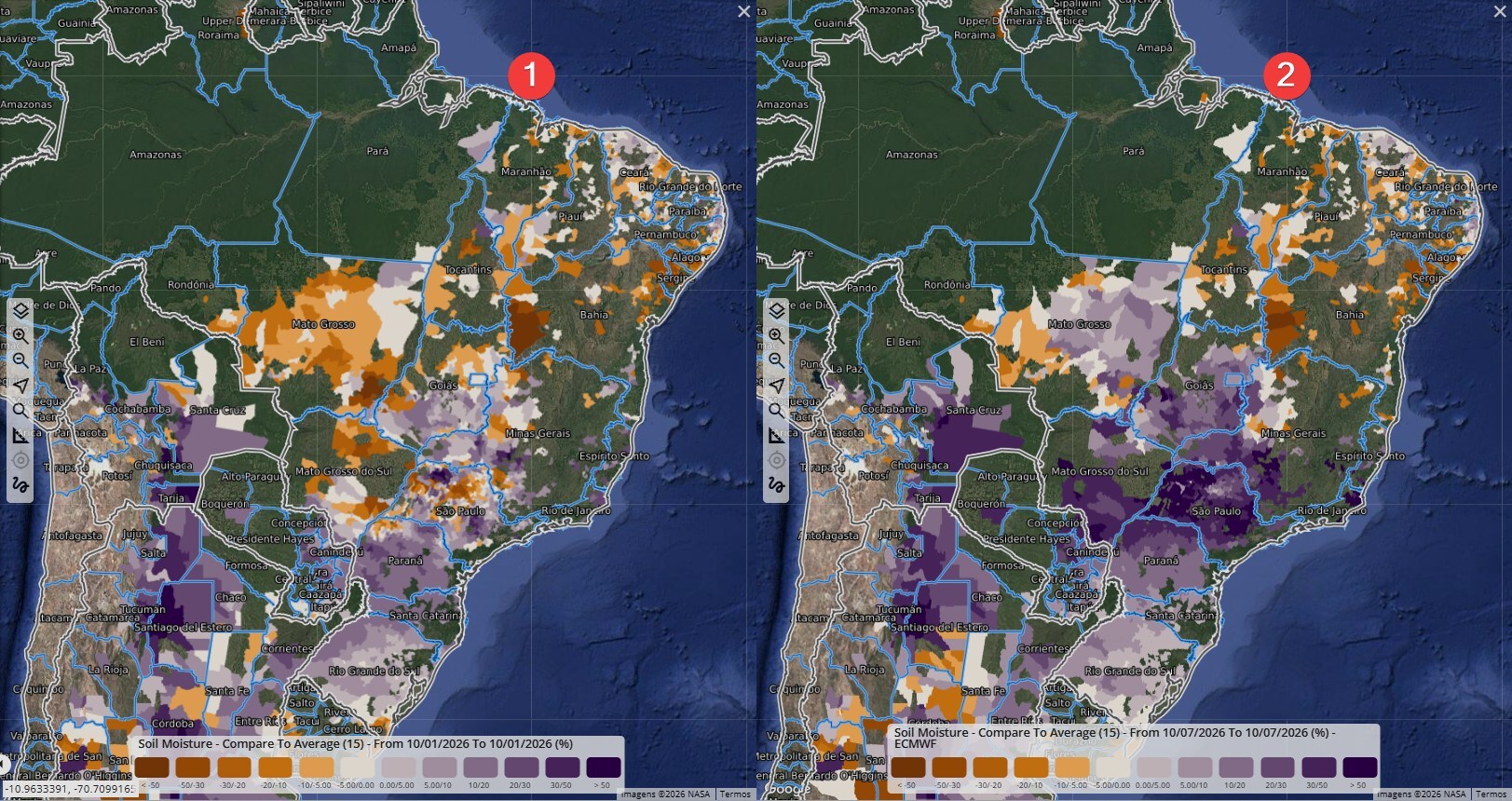Click the locate target icon, right map
The image size is (1512, 801).
click(776, 460)
